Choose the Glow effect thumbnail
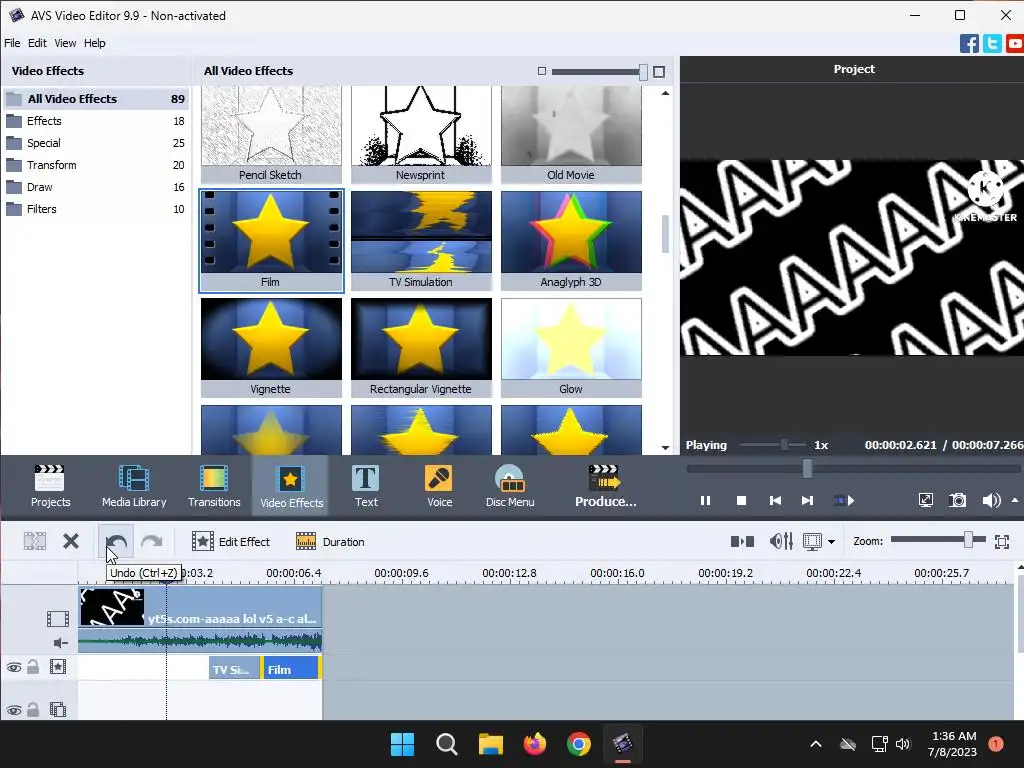 tap(571, 348)
